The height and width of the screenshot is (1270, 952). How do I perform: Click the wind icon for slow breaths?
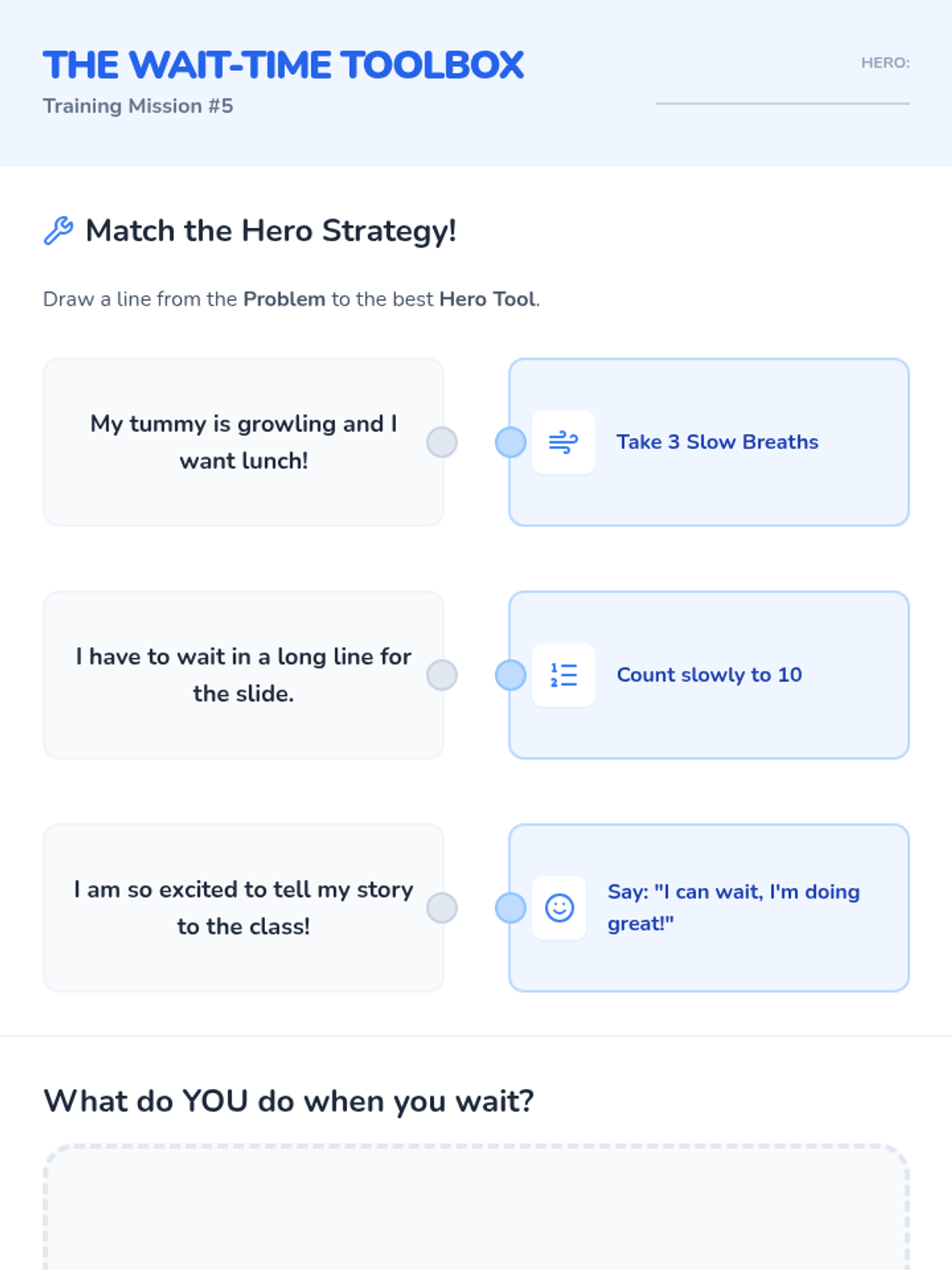(x=563, y=442)
